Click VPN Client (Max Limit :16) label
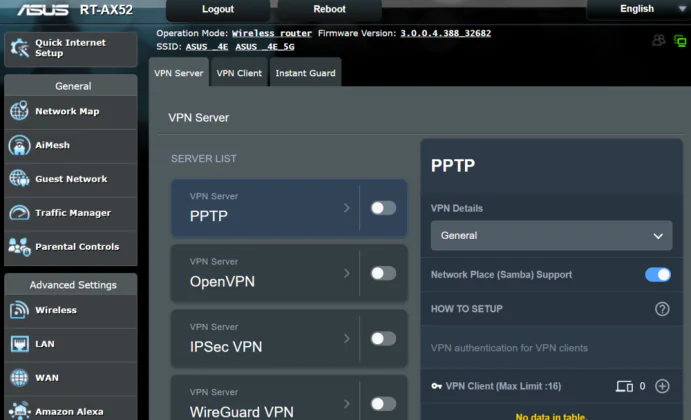Screen dimensions: 691x420 coord(503,387)
